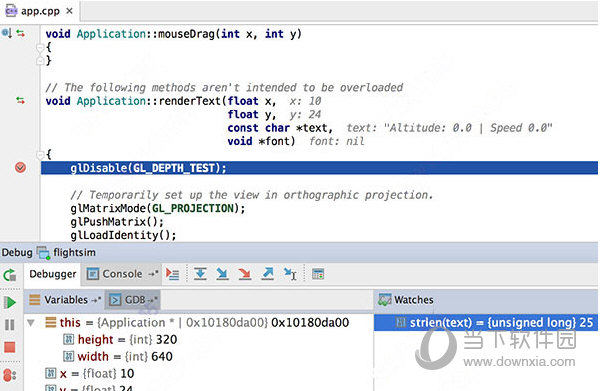Click the override gutter icon beside mouseDrag
This screenshot has height=391, width=600.
coord(7,33)
